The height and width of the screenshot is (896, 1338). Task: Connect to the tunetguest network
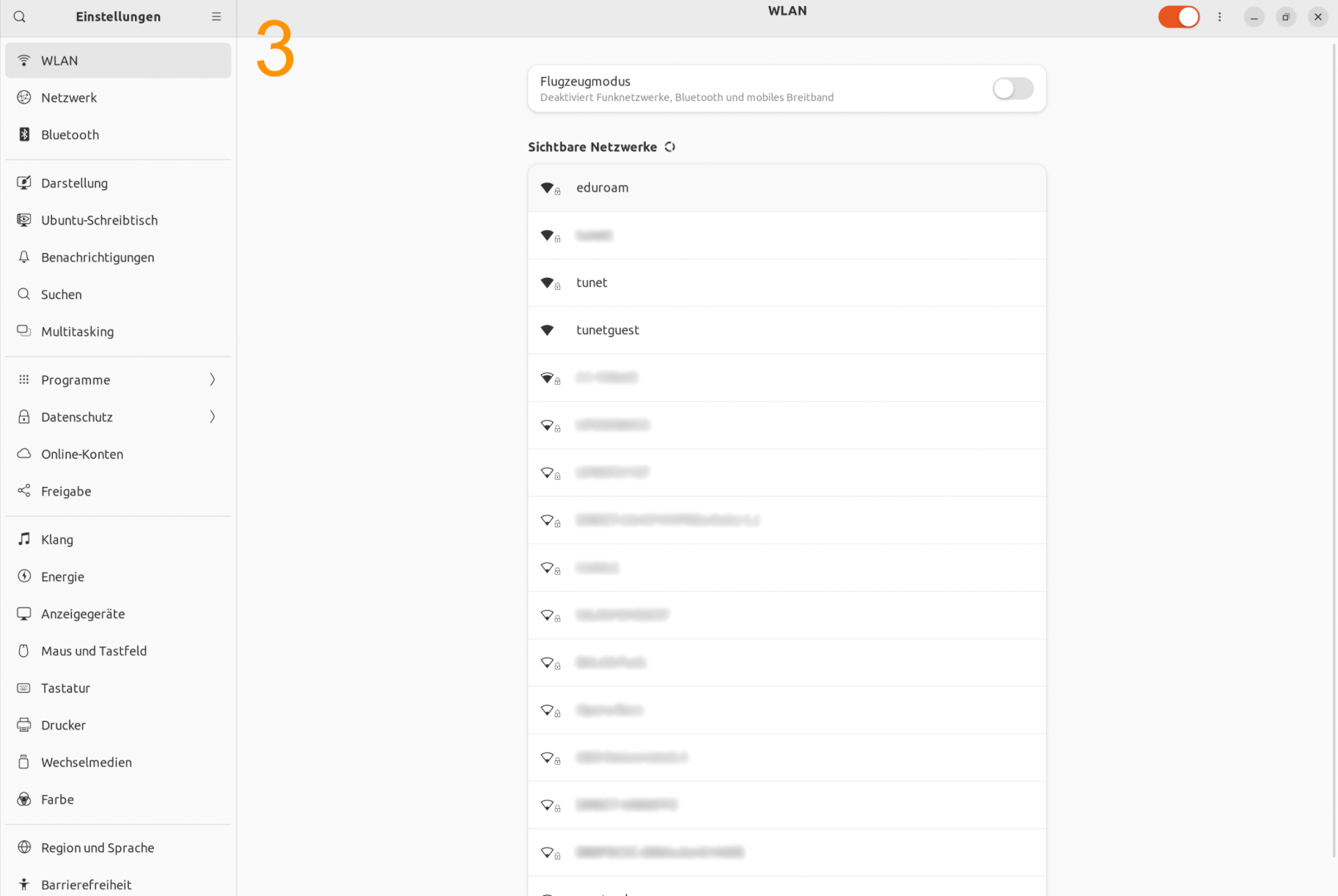(787, 330)
